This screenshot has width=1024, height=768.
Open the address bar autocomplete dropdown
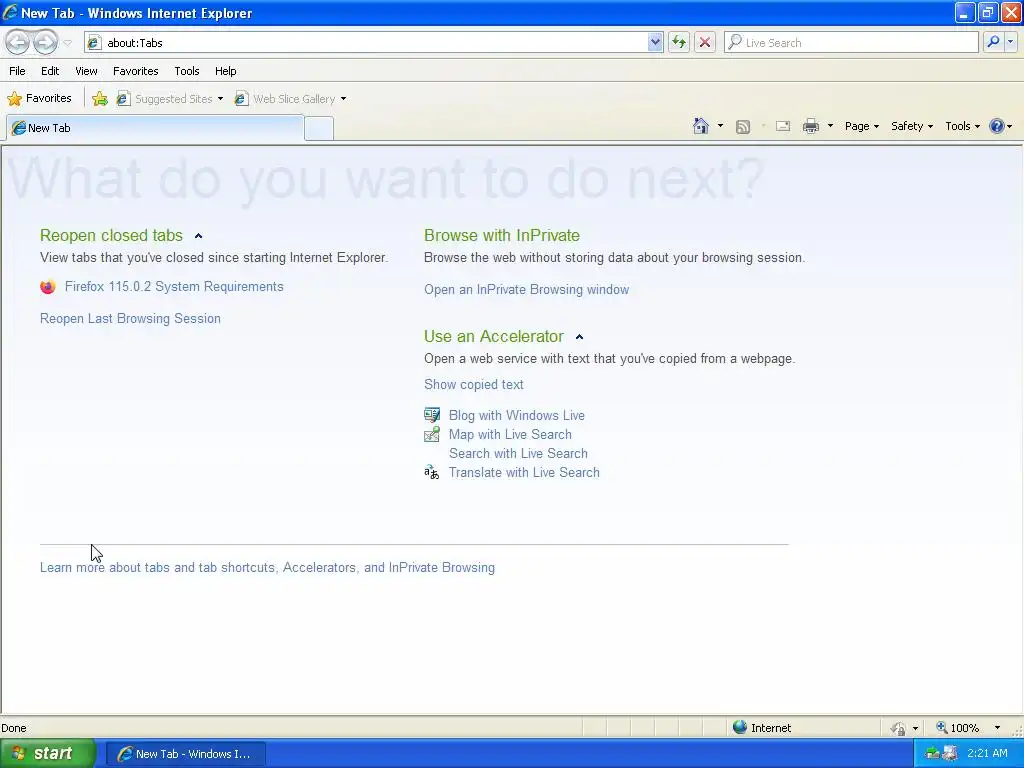655,42
